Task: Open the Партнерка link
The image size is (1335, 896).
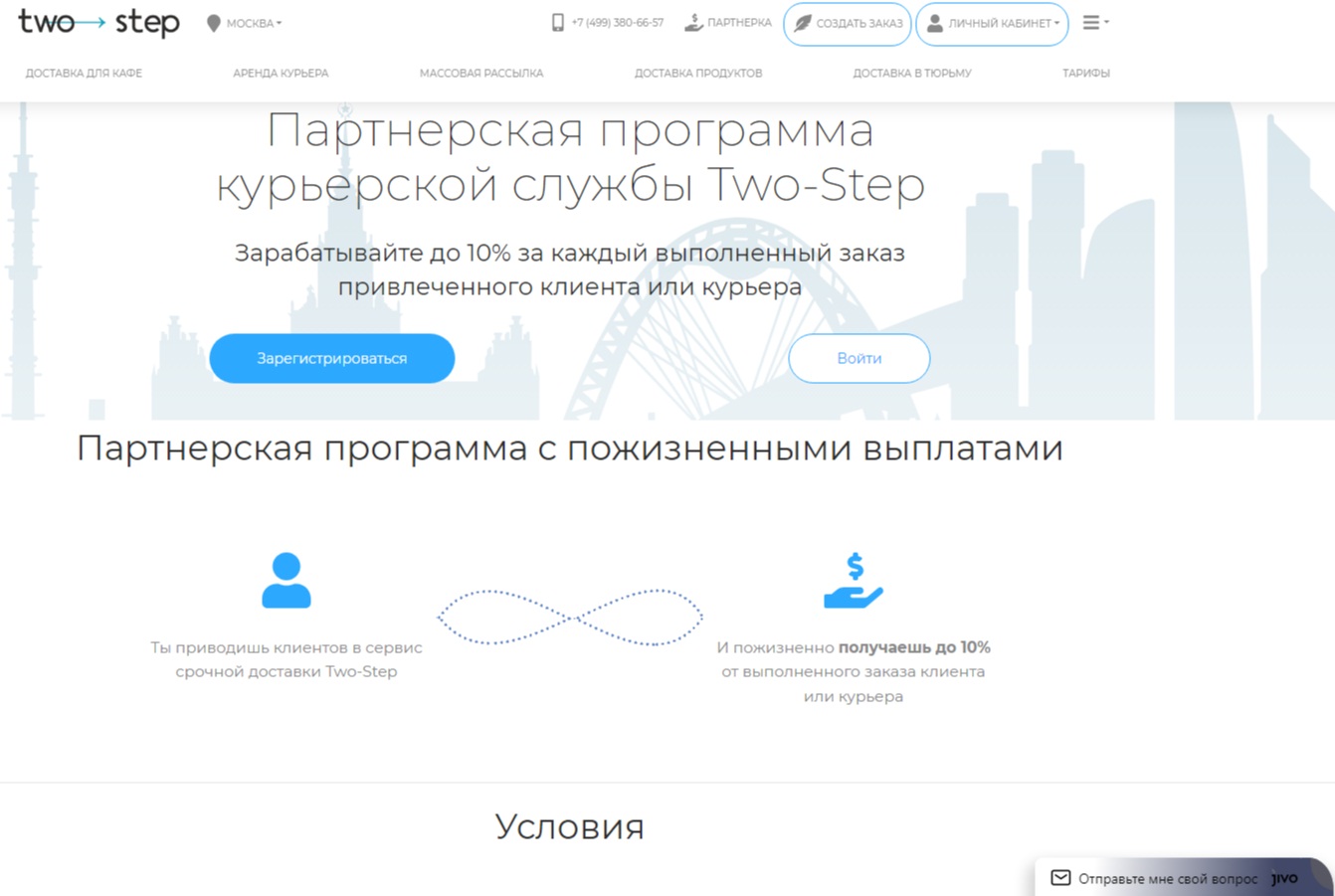Action: point(739,23)
